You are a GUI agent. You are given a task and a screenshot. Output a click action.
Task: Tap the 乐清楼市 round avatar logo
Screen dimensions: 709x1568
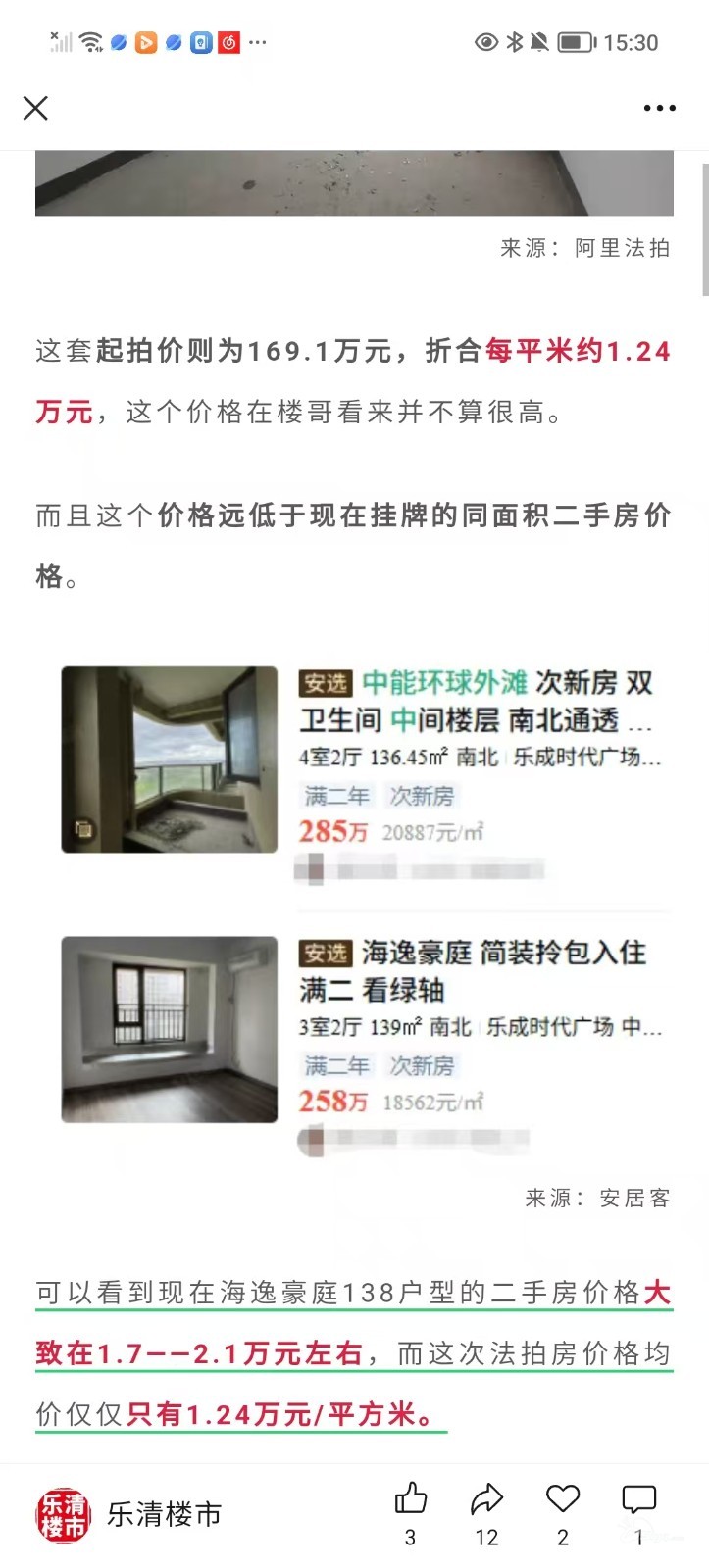63,1515
